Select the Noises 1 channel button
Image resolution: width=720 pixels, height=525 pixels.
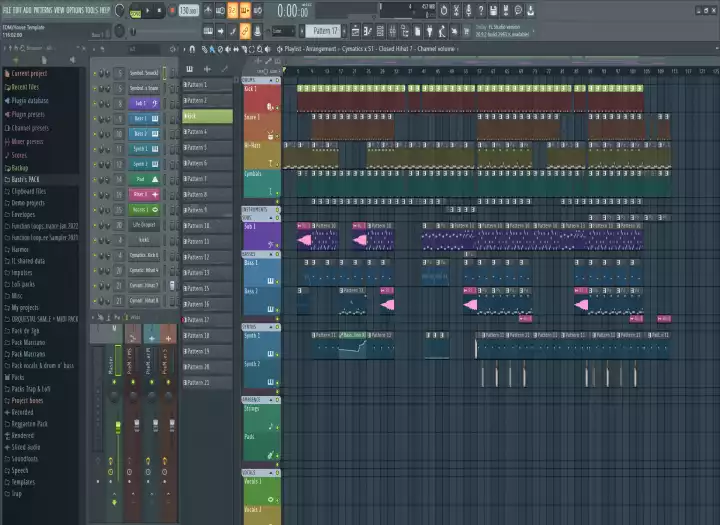(x=144, y=210)
